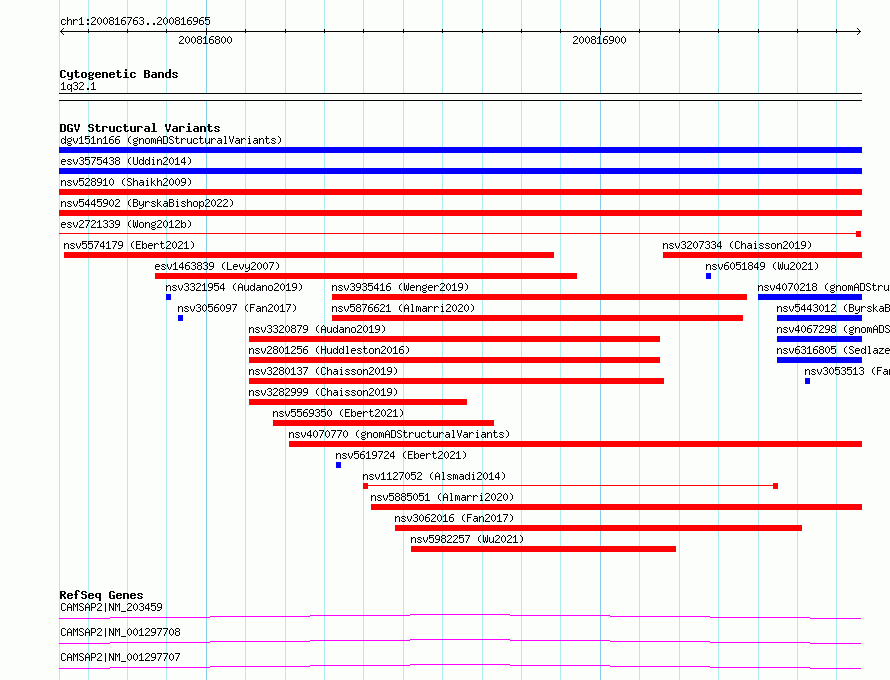Click the magenta line under CAMSAP2|NM_203459

coord(460,616)
